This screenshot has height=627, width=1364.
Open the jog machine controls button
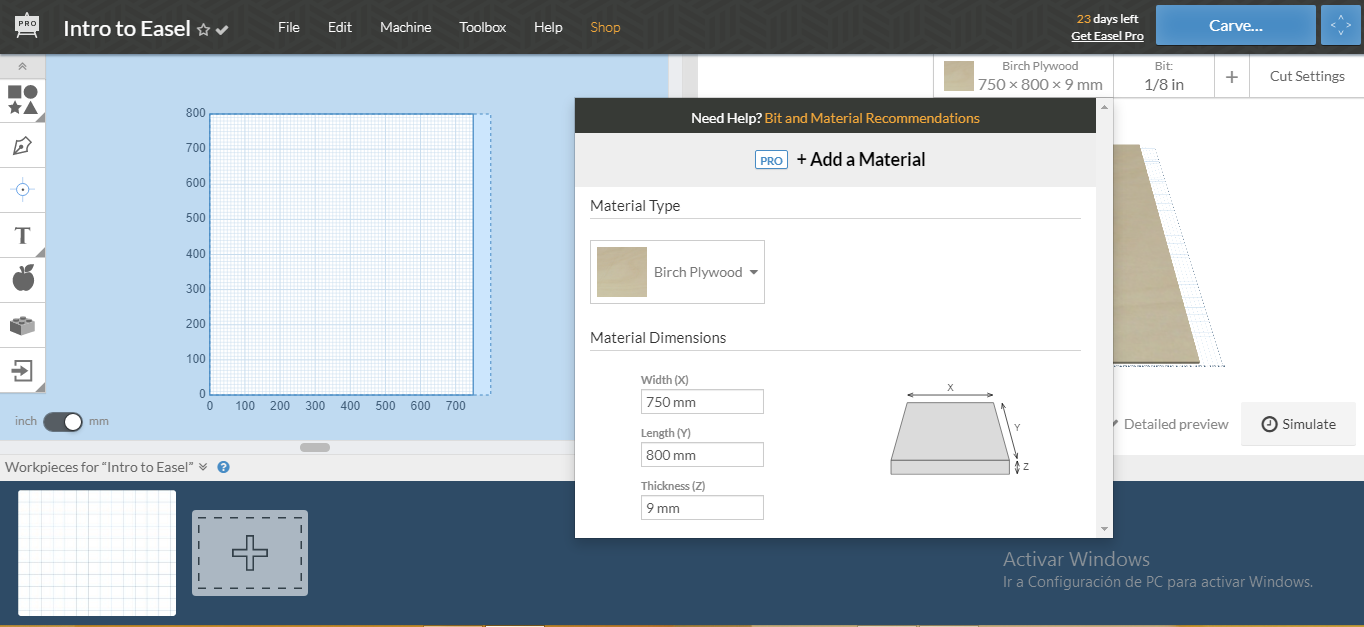(1340, 26)
